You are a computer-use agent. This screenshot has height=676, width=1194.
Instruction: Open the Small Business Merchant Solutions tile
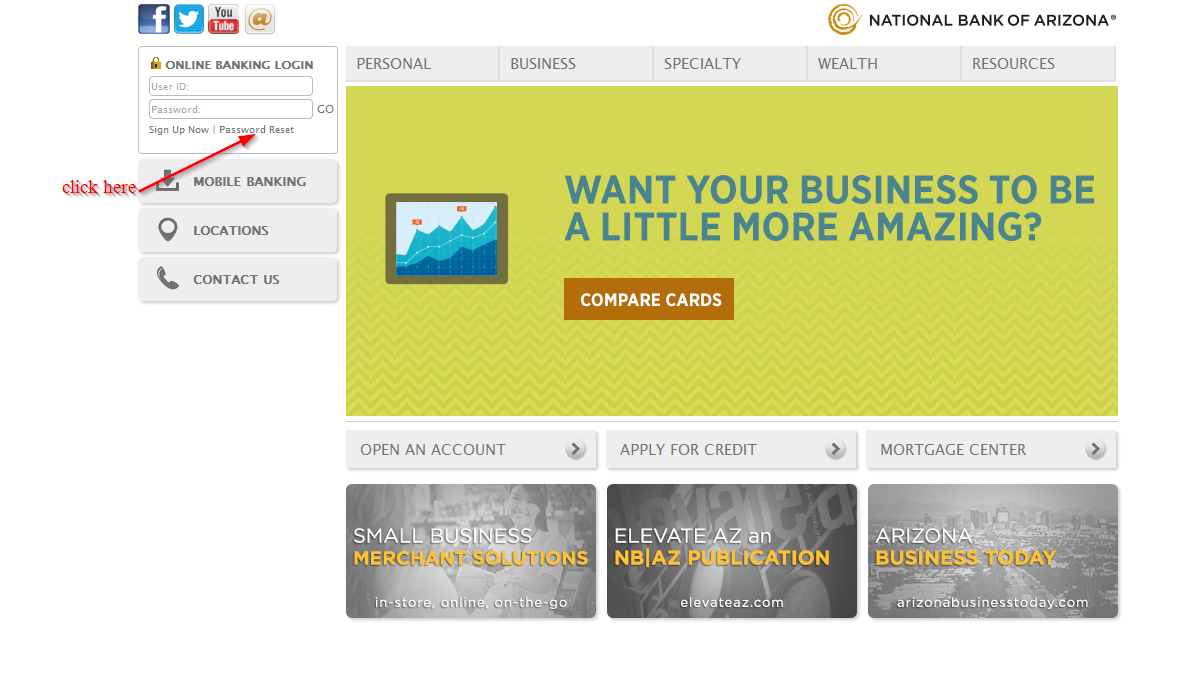(471, 551)
